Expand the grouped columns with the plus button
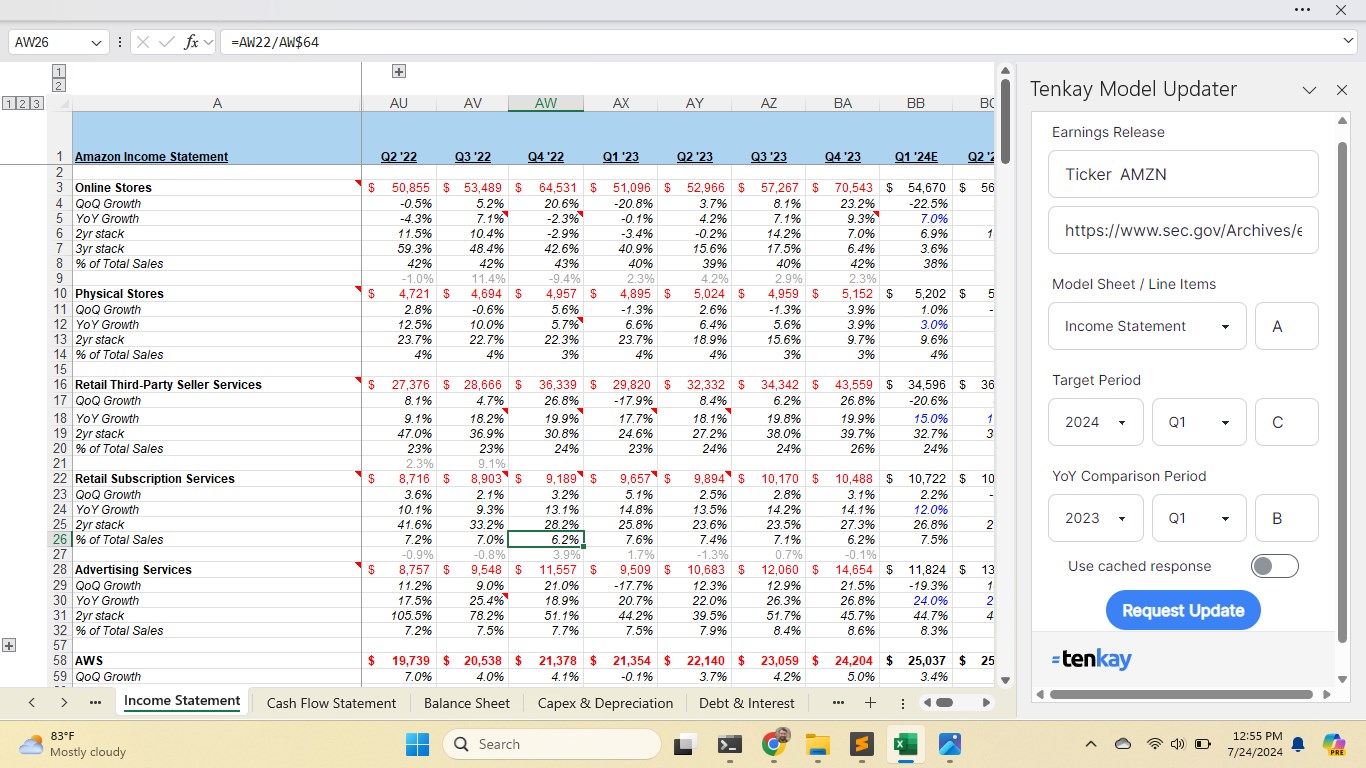This screenshot has width=1366, height=768. [399, 71]
